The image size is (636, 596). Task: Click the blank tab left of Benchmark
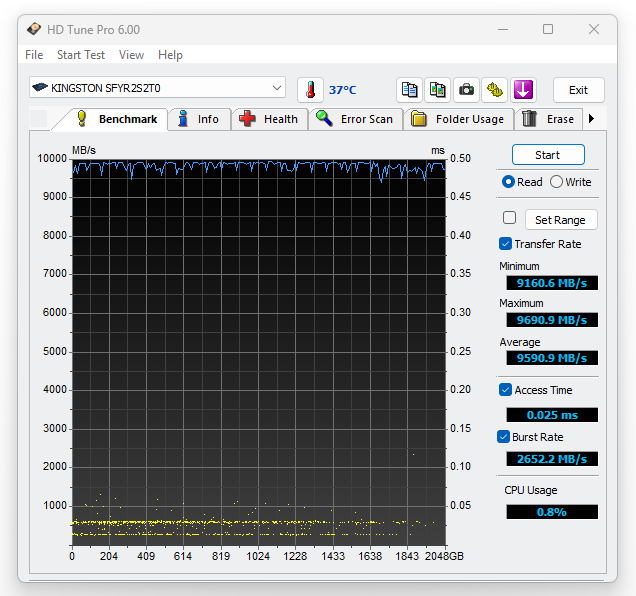(x=39, y=119)
